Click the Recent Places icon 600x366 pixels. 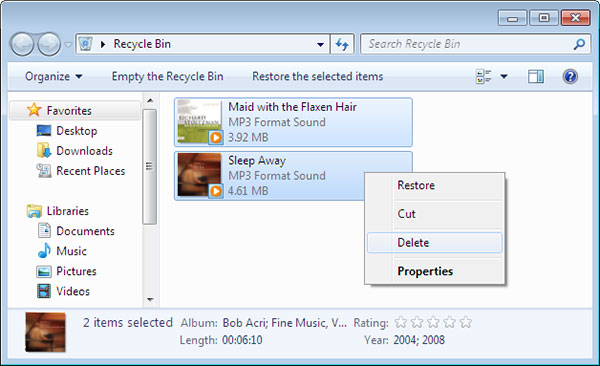(44, 170)
